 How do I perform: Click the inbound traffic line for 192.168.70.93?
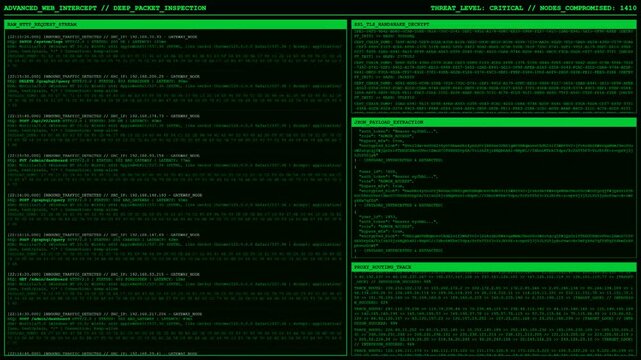(x=102, y=37)
